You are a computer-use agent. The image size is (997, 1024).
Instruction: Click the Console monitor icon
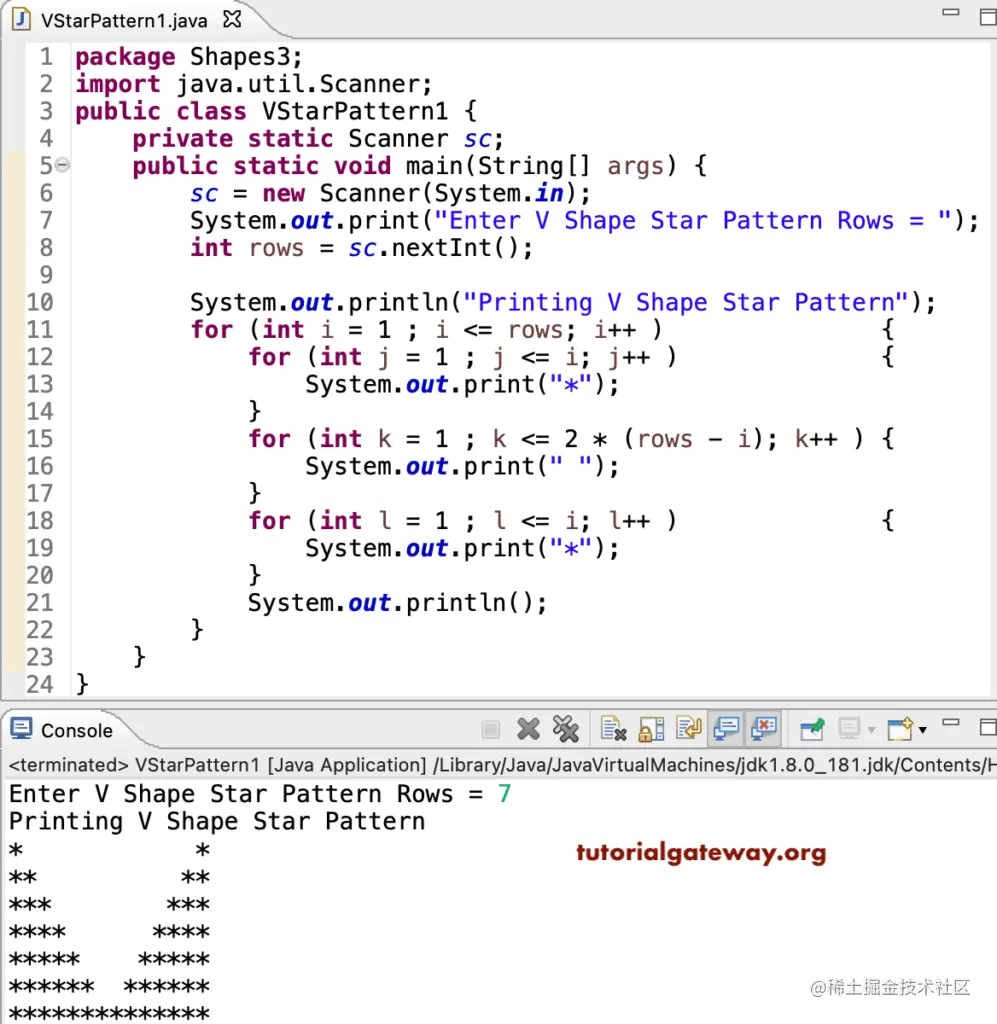[21, 729]
